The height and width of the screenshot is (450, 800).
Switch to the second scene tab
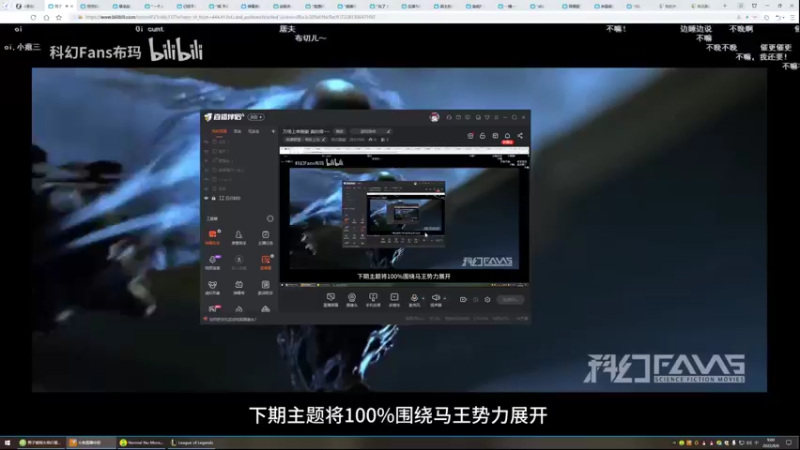(x=238, y=131)
